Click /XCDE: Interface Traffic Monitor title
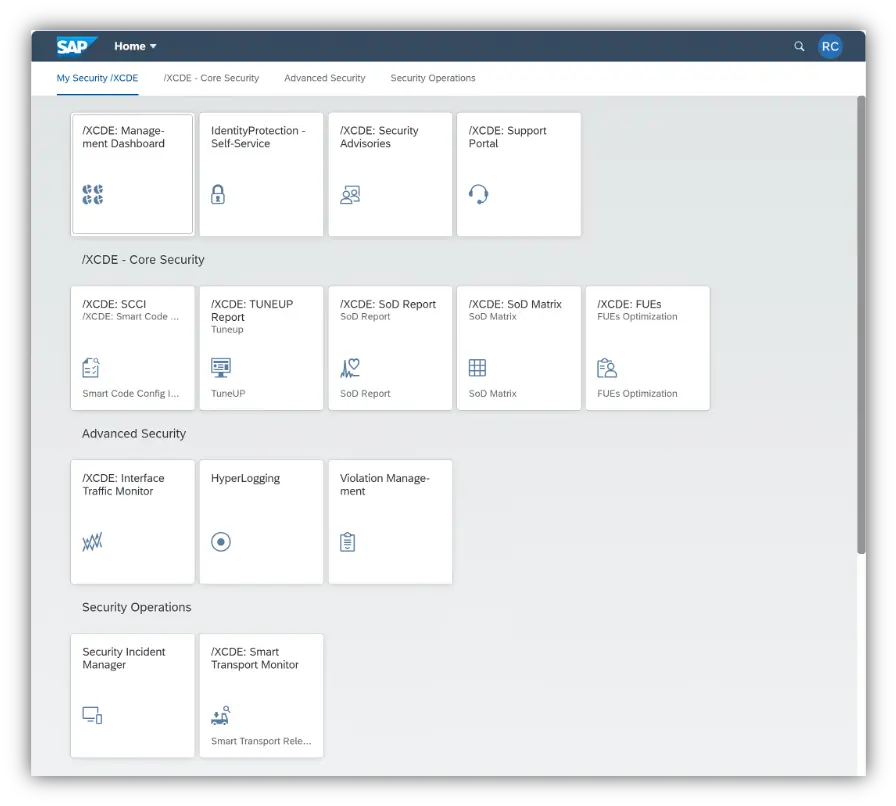This screenshot has height=806, width=896. tap(123, 485)
